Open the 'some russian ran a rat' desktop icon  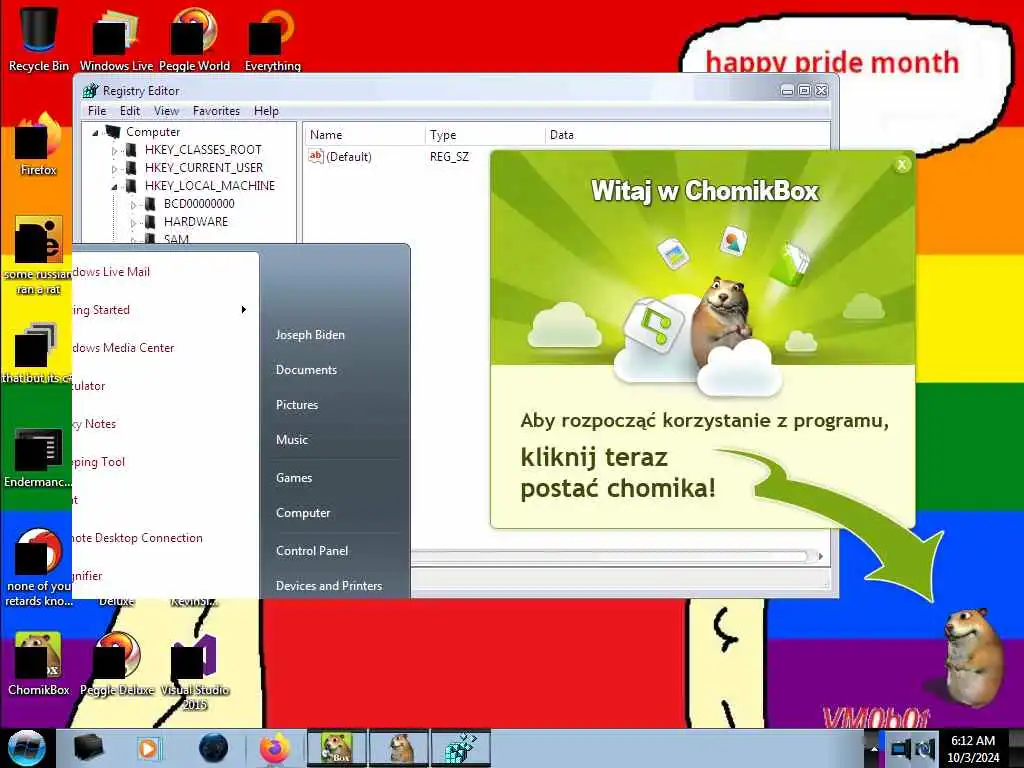coord(39,255)
